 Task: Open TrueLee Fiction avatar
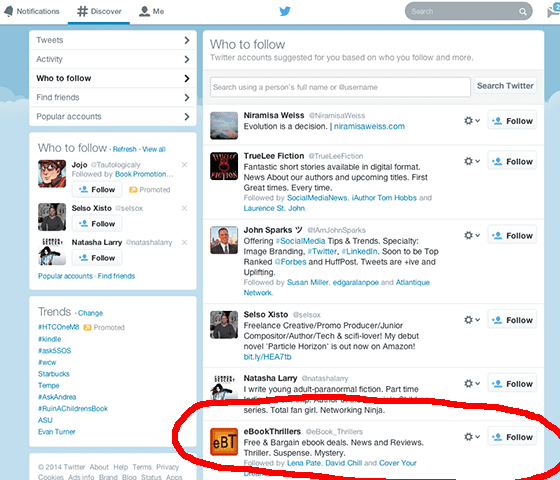tap(224, 166)
